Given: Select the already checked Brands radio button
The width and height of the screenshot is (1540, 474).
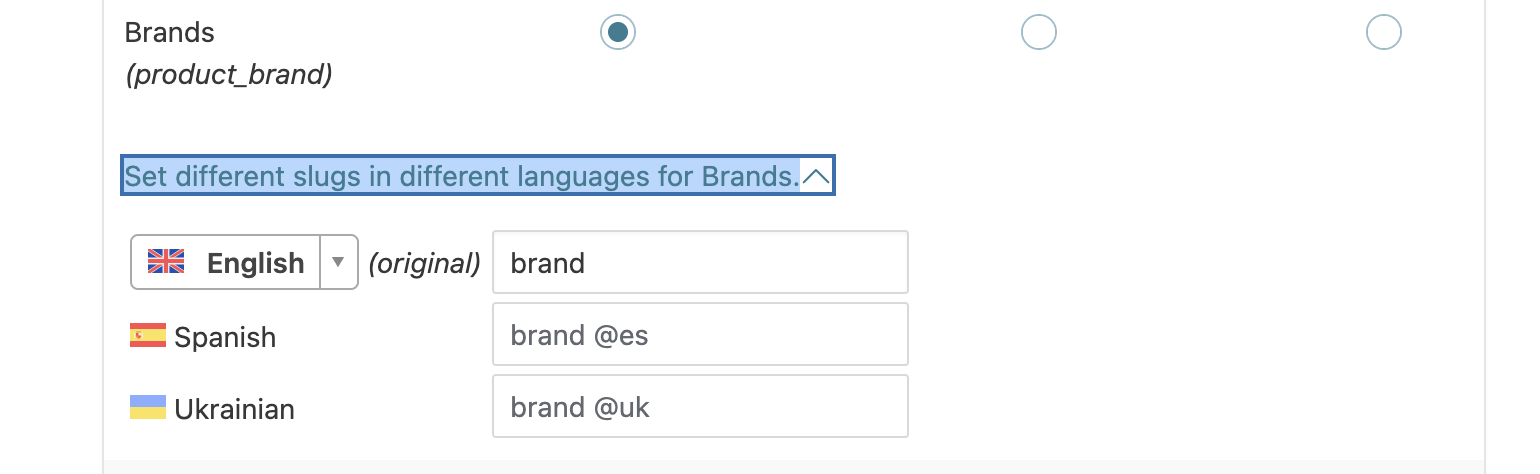Looking at the screenshot, I should (618, 33).
